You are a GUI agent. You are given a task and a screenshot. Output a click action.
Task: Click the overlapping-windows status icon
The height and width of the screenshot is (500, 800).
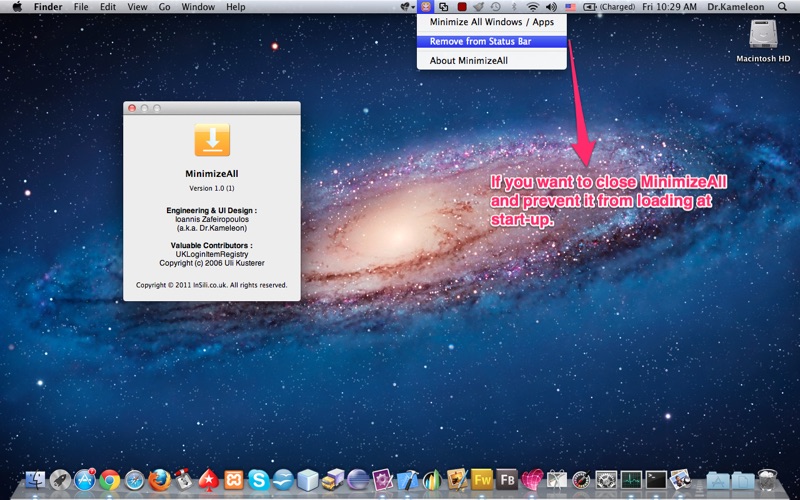(444, 7)
